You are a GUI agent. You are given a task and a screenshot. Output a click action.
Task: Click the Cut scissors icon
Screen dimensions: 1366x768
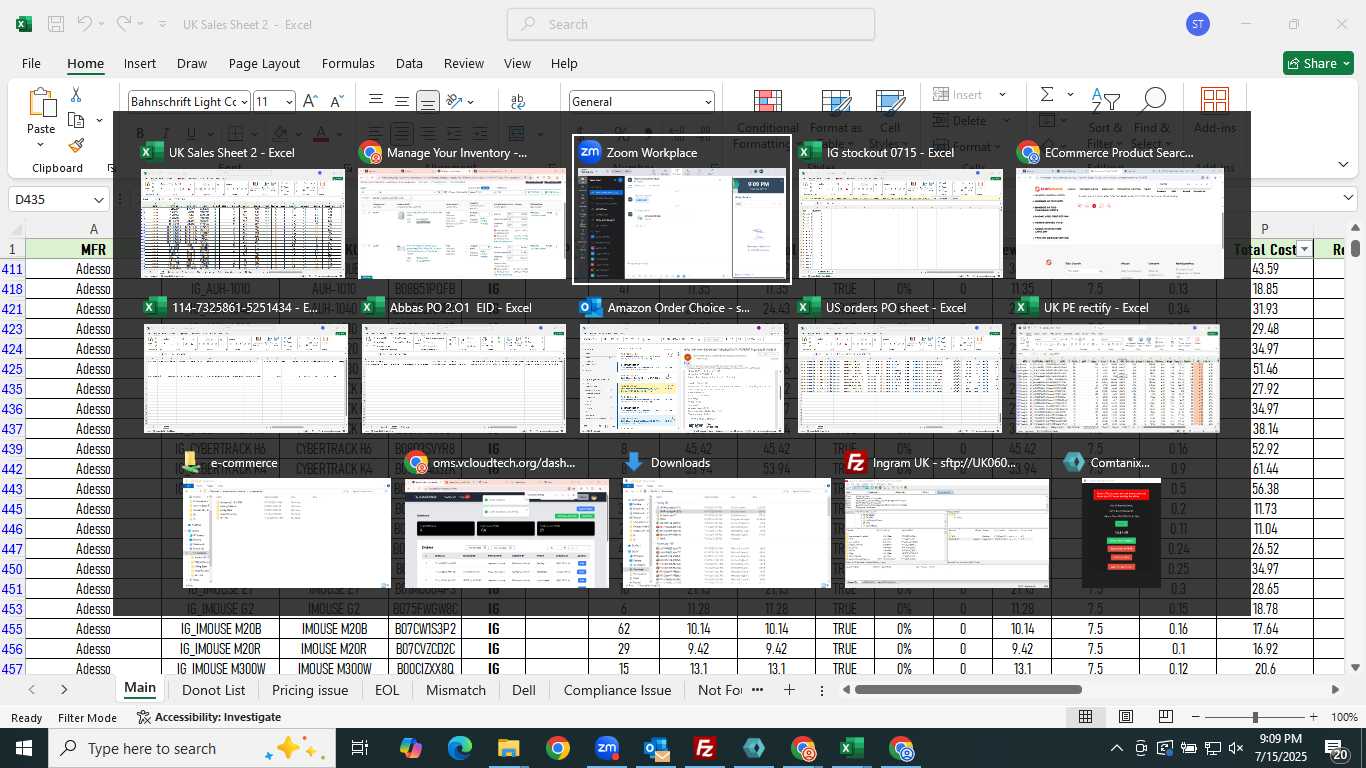(x=76, y=94)
